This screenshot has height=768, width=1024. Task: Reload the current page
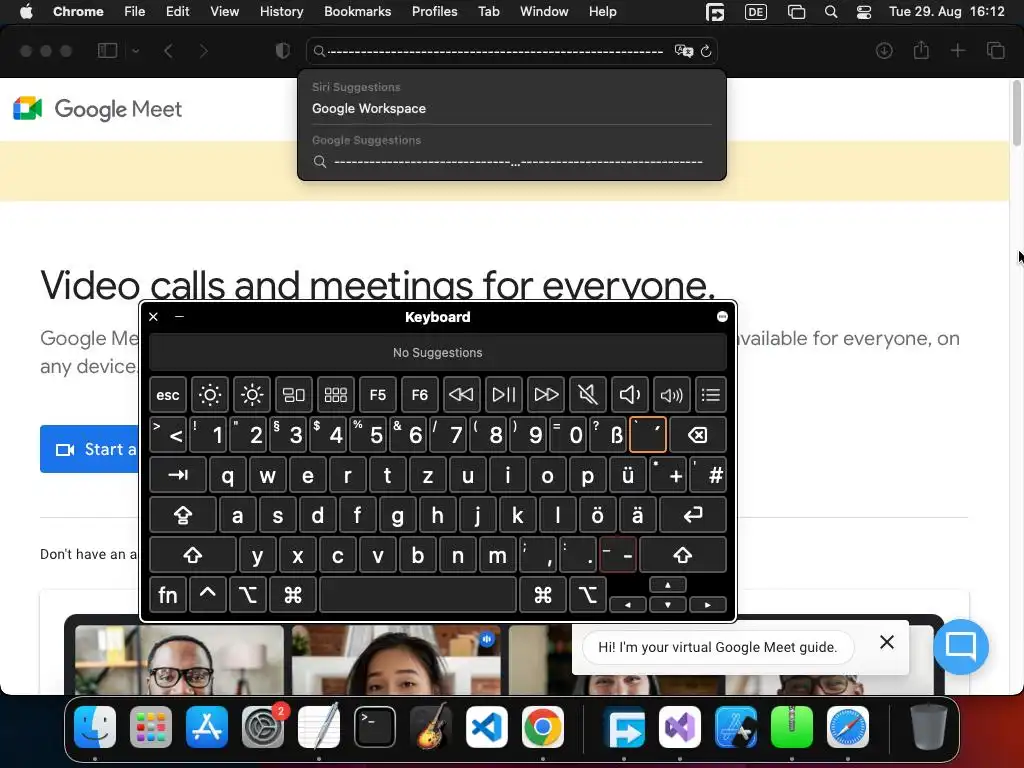point(706,51)
